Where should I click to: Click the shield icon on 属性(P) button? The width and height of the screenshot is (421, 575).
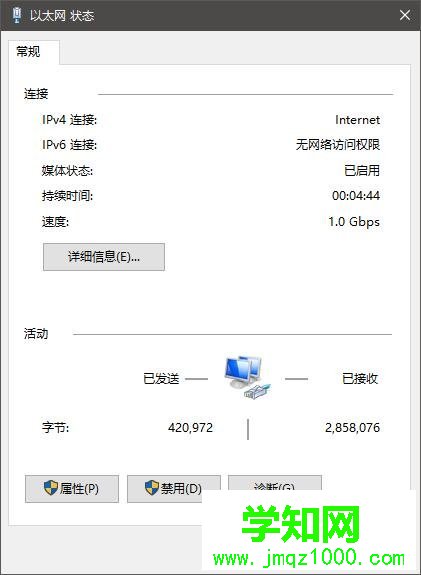[51, 488]
